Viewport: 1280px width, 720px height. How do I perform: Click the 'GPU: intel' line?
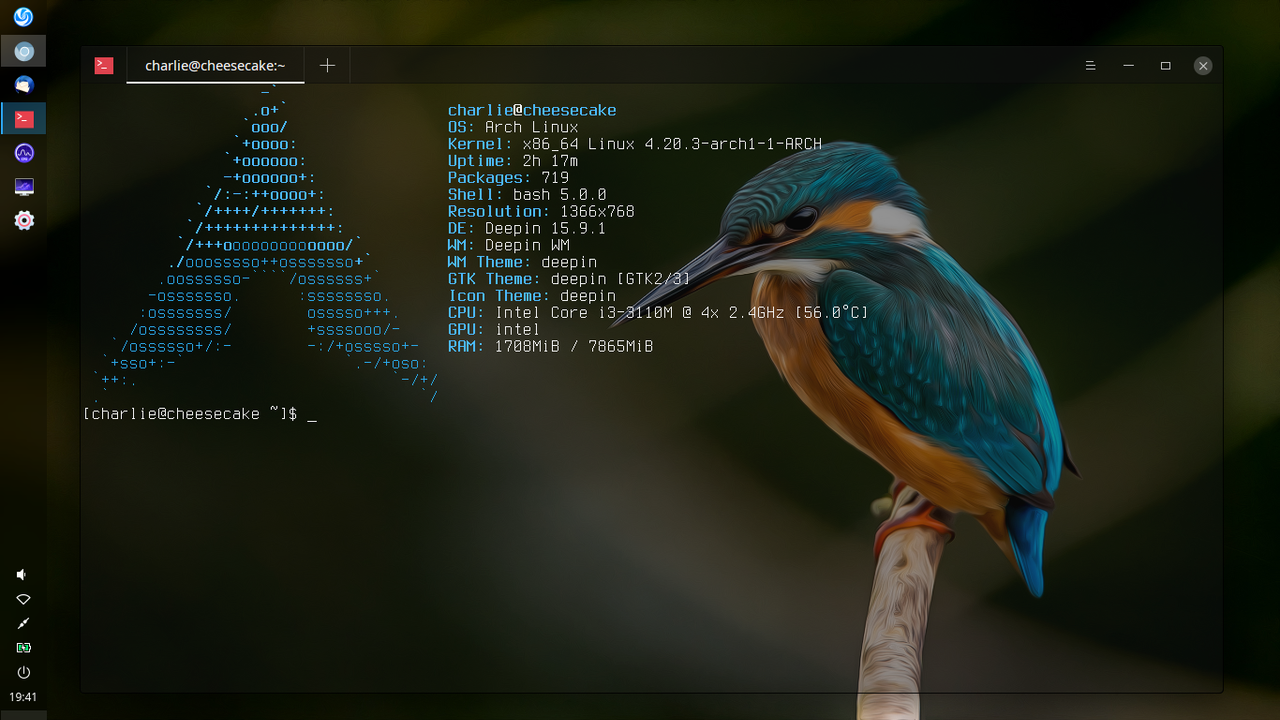pos(494,330)
